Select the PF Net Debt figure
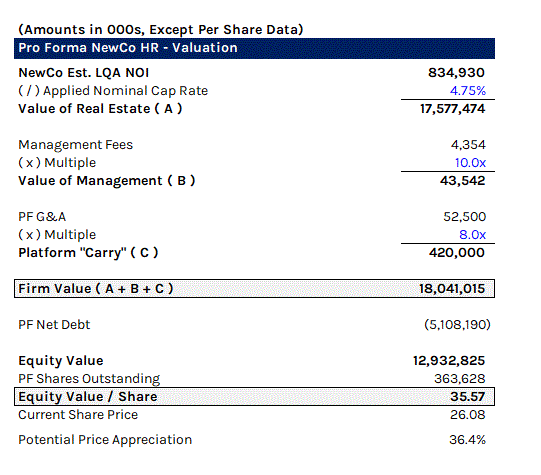Screen dimensions: 541x475 457,325
